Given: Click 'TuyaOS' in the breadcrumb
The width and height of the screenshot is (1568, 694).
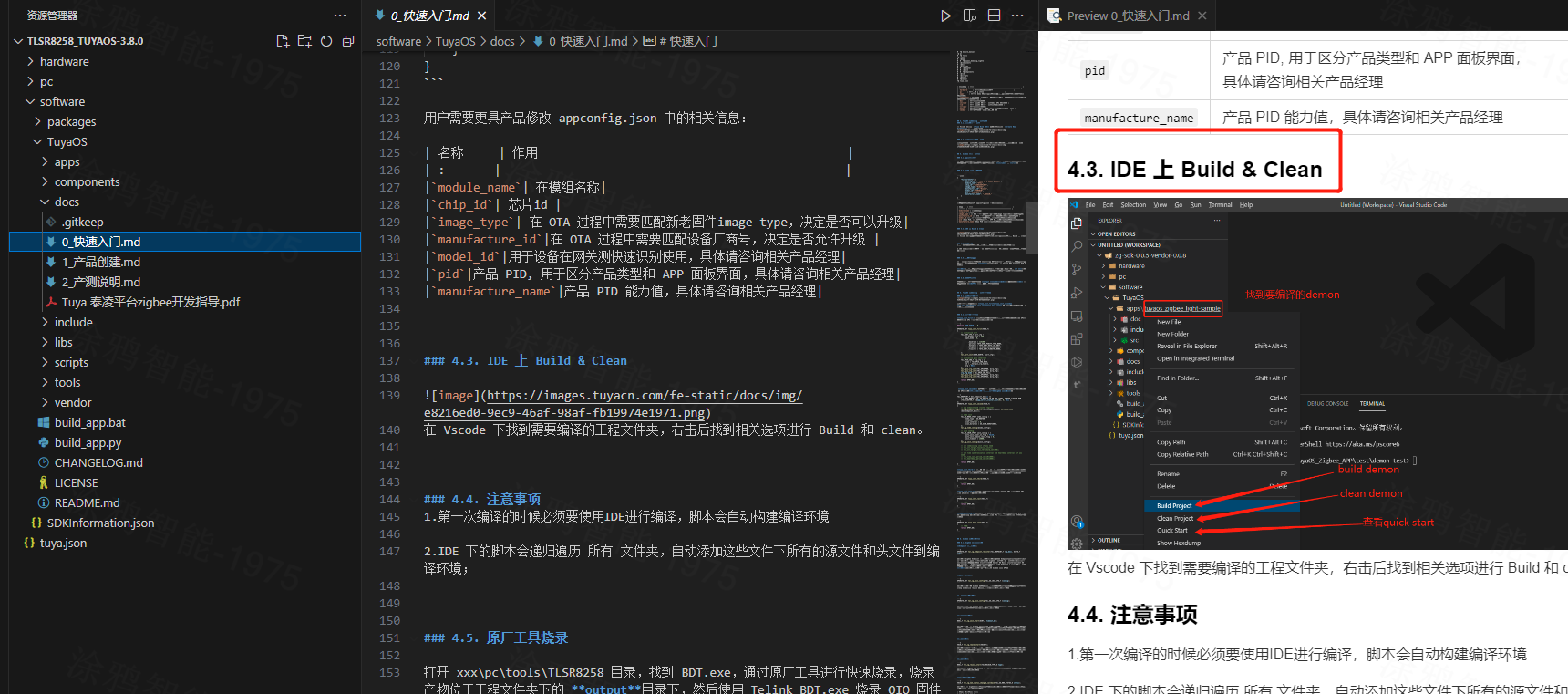Looking at the screenshot, I should 455,41.
